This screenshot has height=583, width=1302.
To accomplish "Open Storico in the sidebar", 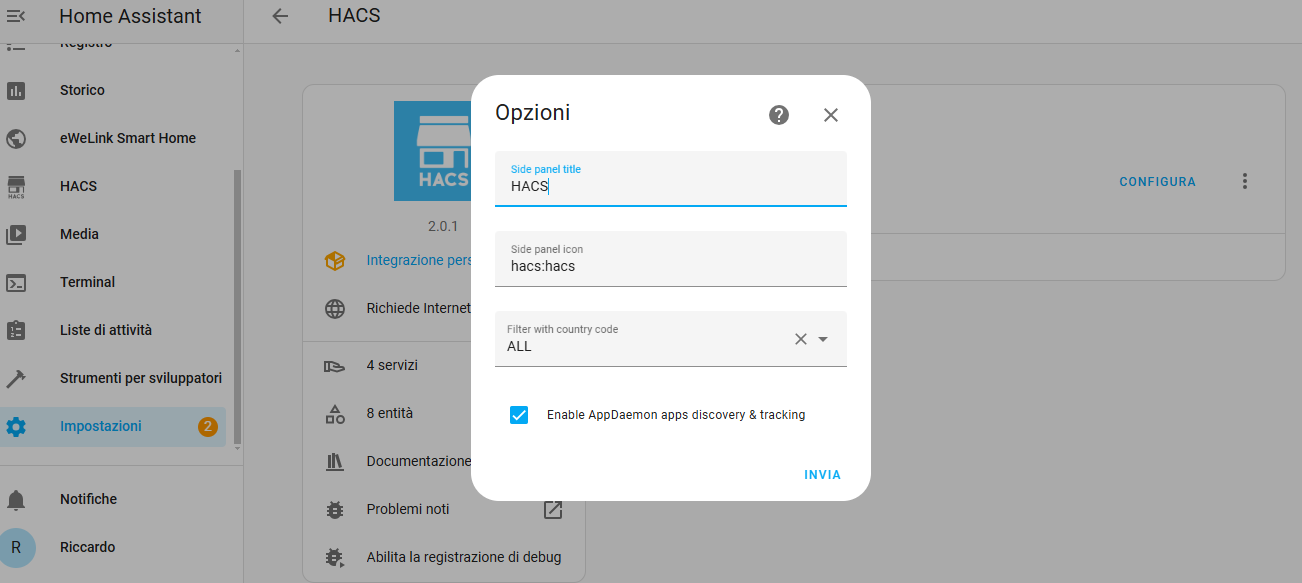I will coord(82,90).
